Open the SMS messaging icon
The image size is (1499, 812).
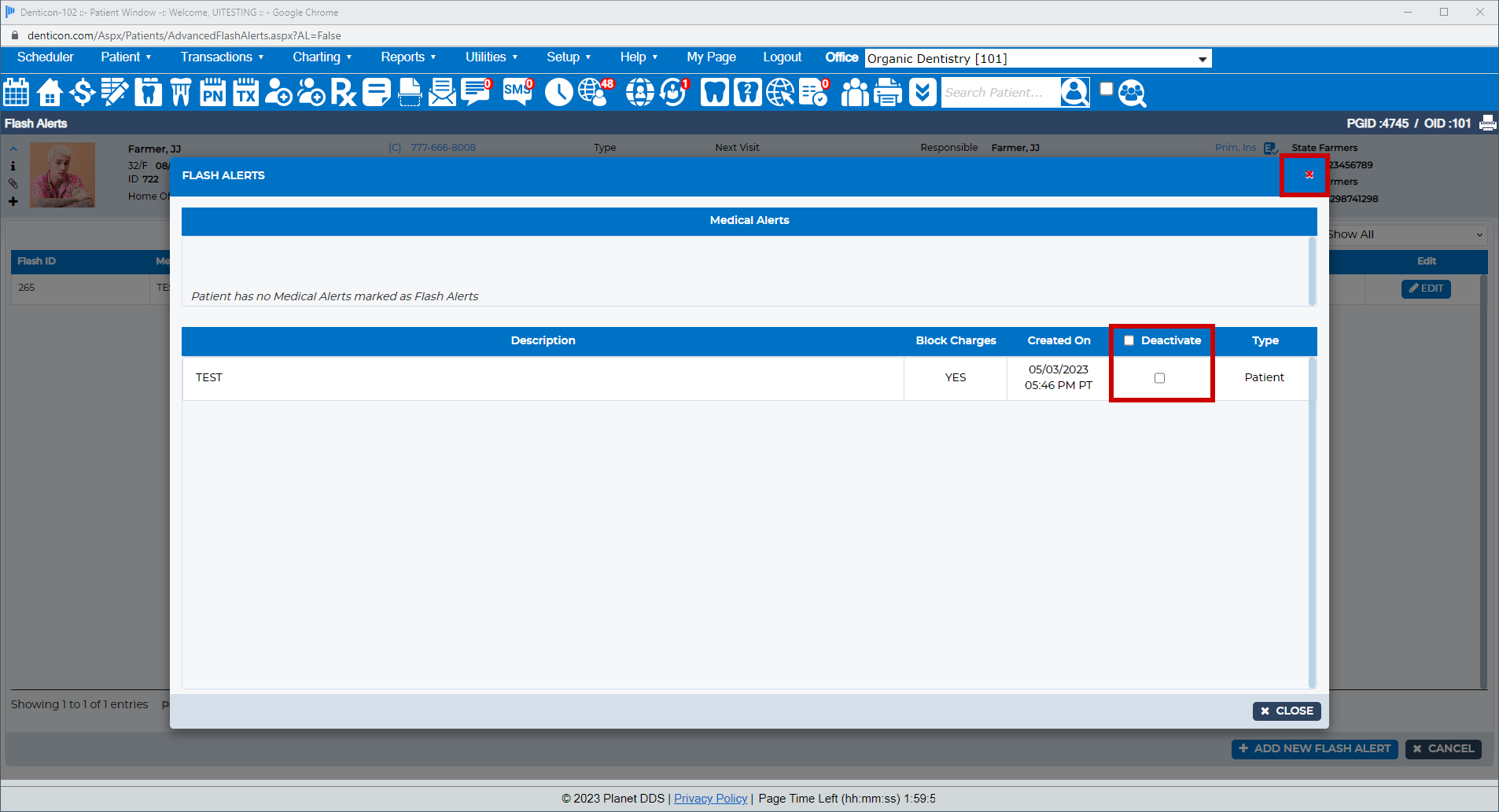[516, 92]
